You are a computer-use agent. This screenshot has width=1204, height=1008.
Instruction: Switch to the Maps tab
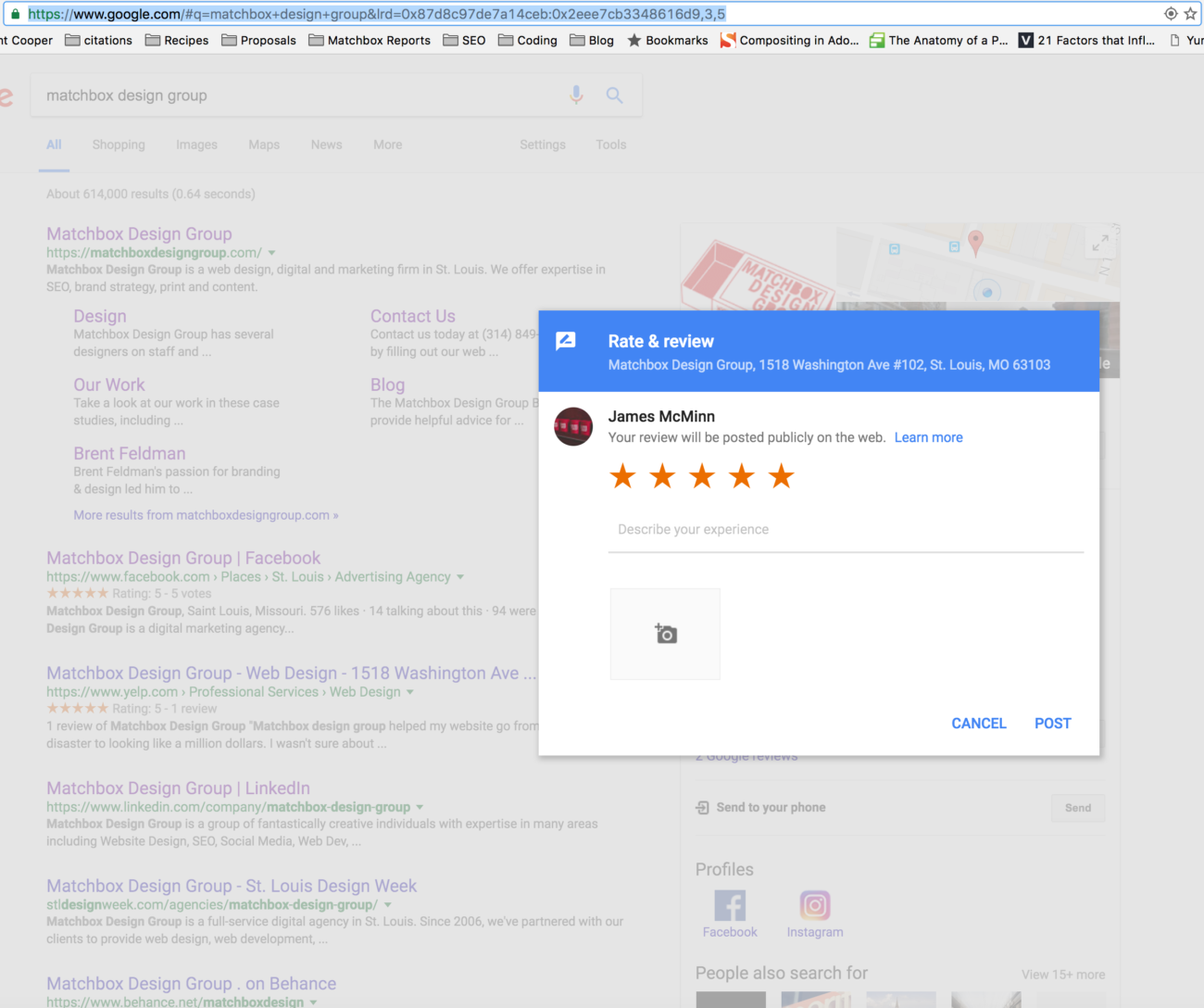(264, 145)
